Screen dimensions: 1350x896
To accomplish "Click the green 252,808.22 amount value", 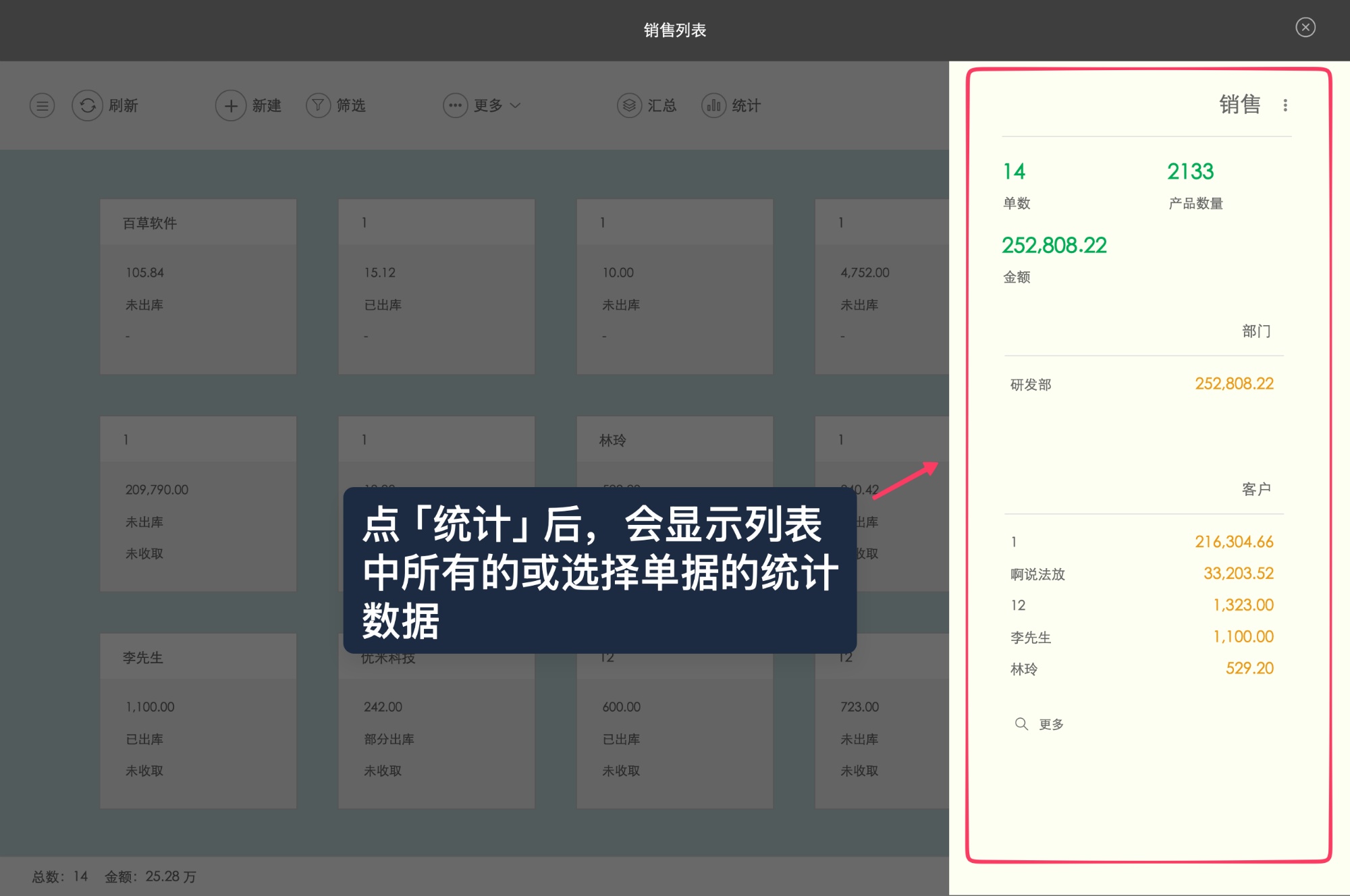I will click(1054, 245).
